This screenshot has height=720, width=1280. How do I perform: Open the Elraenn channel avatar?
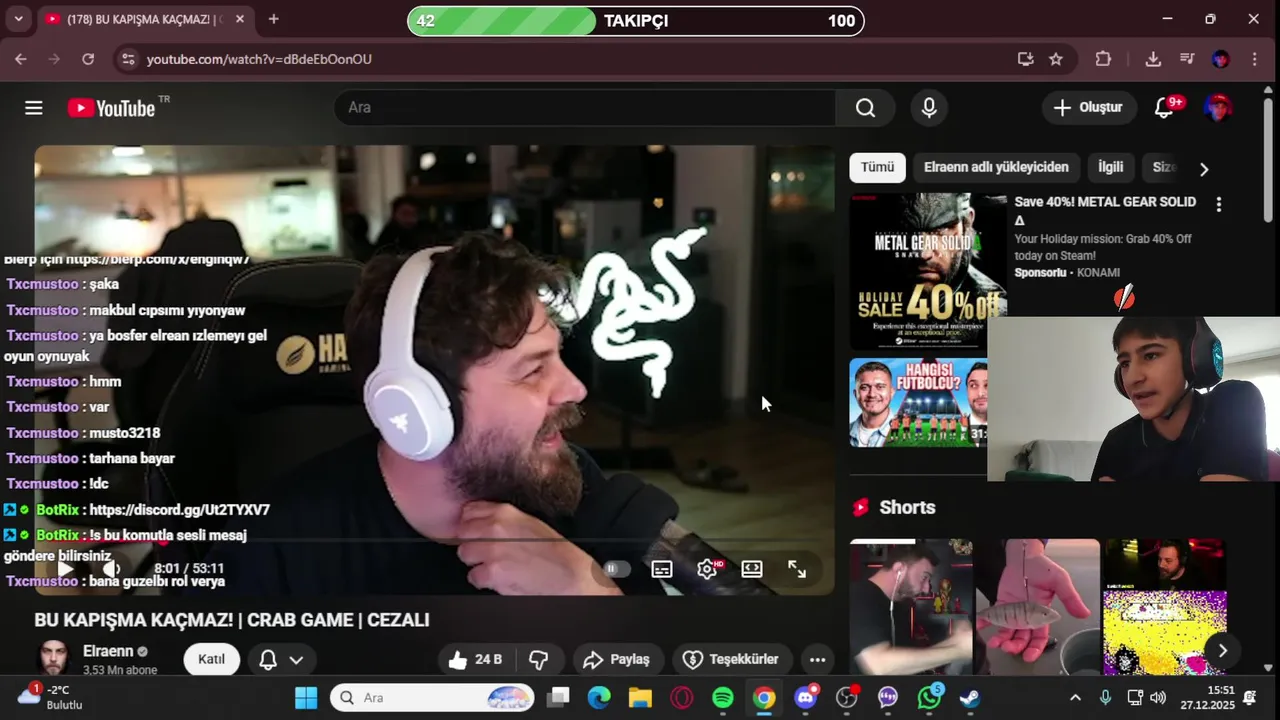pyautogui.click(x=54, y=658)
